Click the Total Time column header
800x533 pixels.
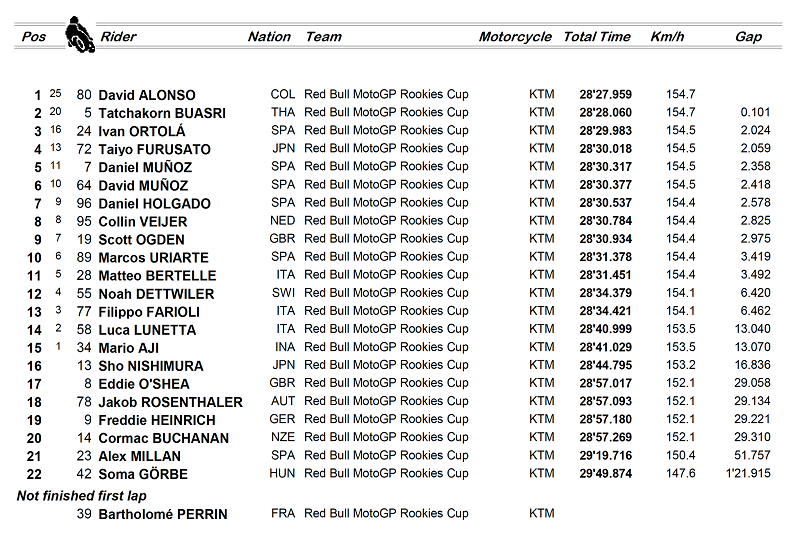click(597, 37)
